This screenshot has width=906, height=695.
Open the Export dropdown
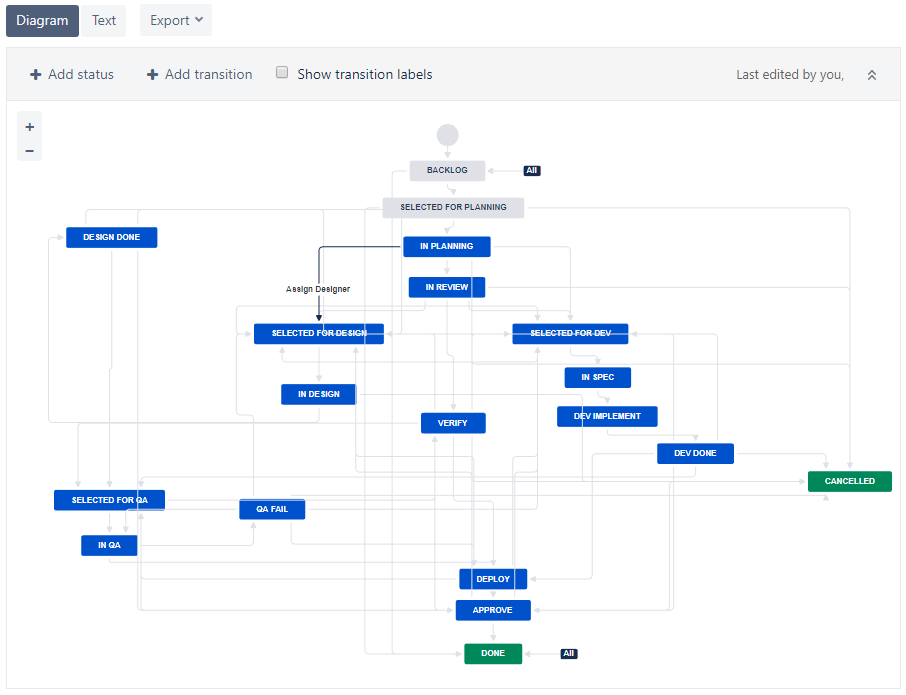click(x=175, y=20)
